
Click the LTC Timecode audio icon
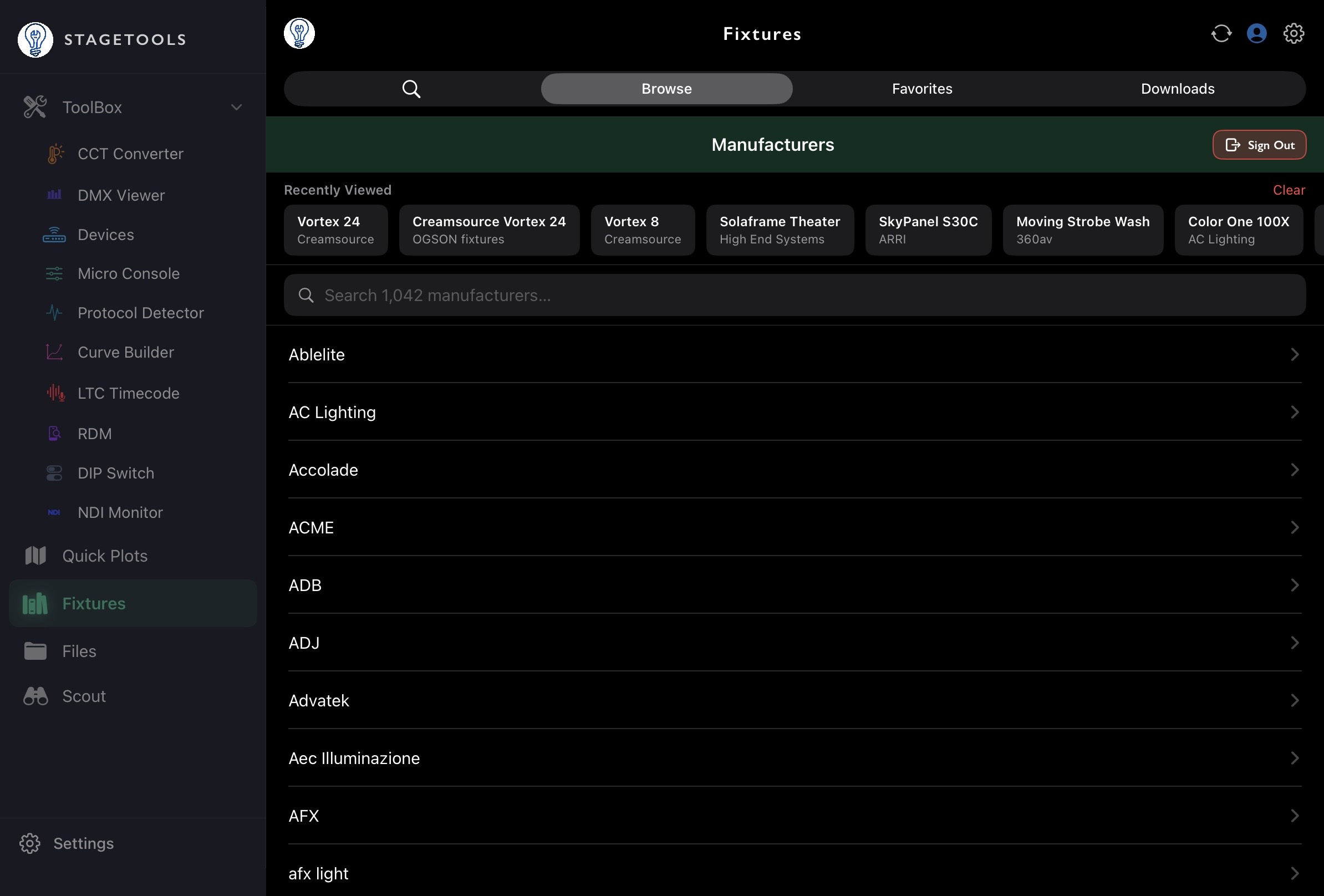coord(55,393)
